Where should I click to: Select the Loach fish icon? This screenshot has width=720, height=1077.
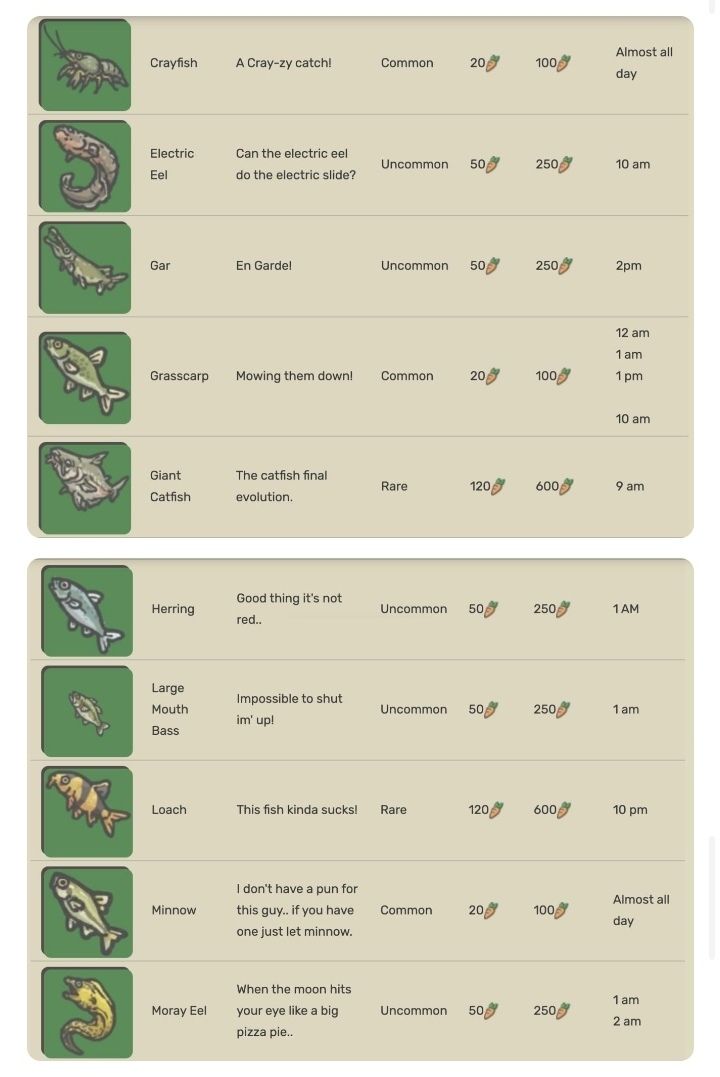click(87, 811)
